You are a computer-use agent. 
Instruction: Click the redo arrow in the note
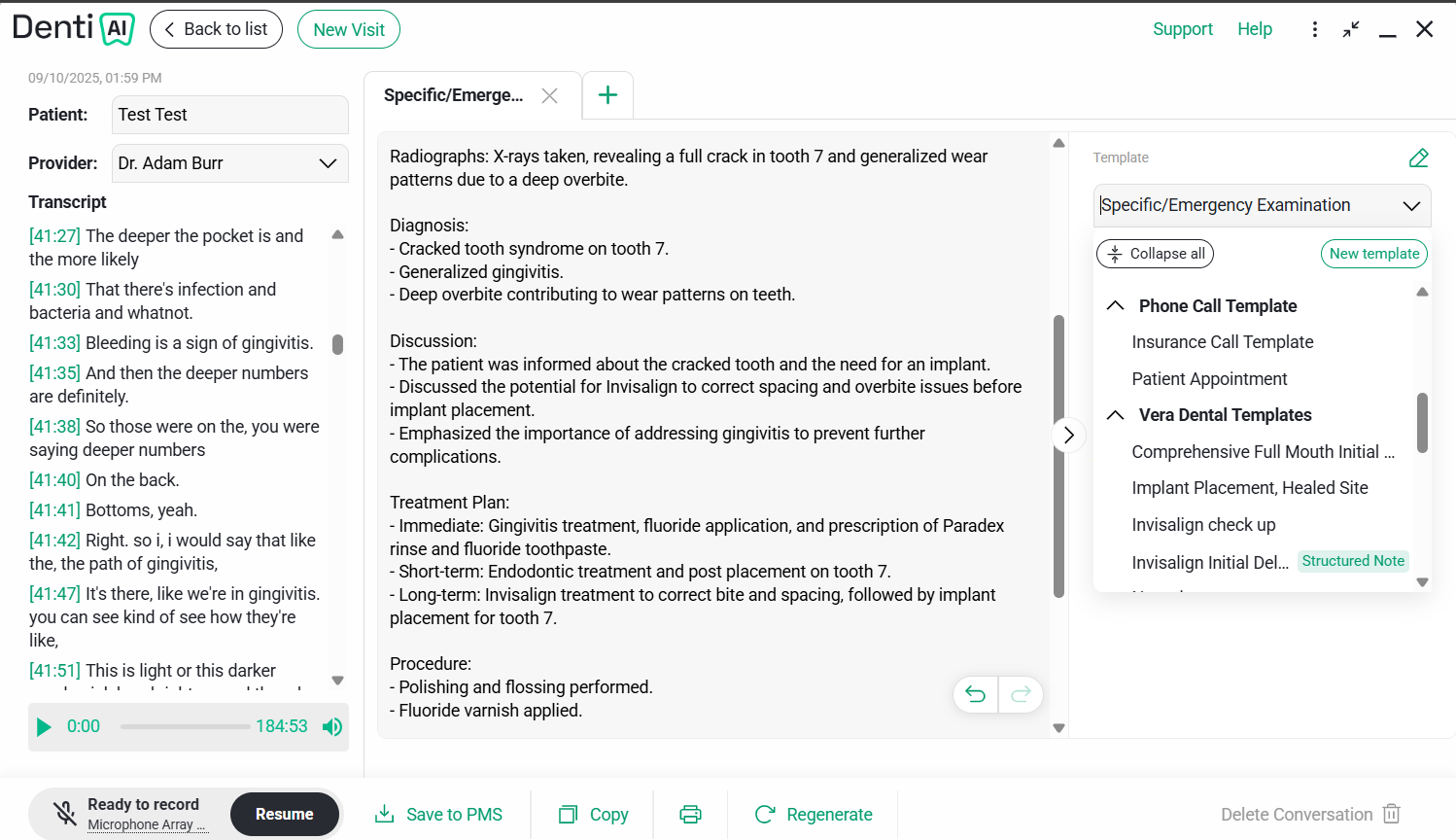pos(1021,694)
